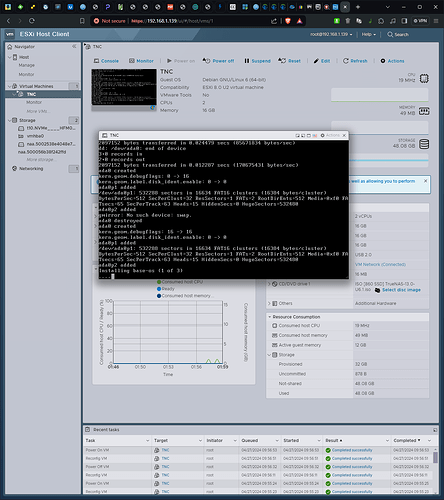The width and height of the screenshot is (444, 500).
Task: Click the Monitor toolbar button
Action: tap(141, 61)
